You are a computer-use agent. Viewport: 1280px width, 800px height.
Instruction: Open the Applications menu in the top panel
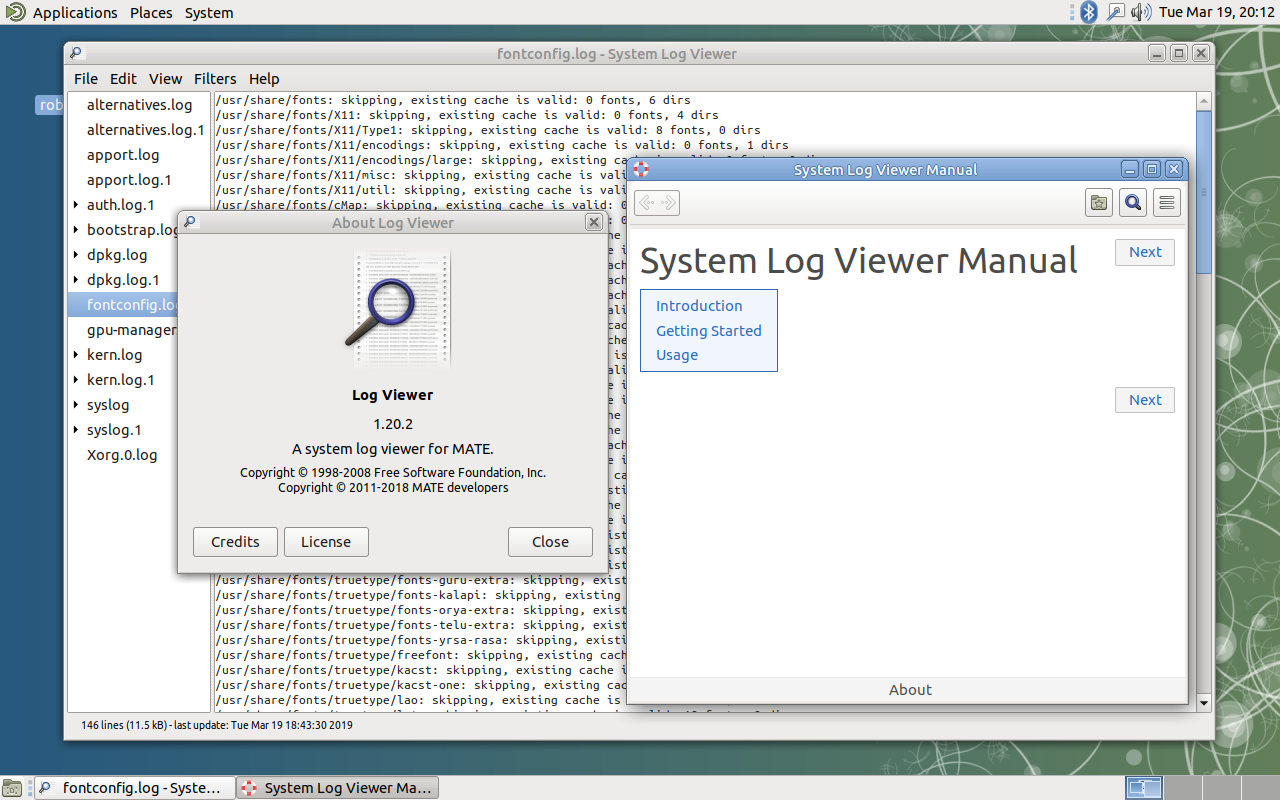(75, 12)
